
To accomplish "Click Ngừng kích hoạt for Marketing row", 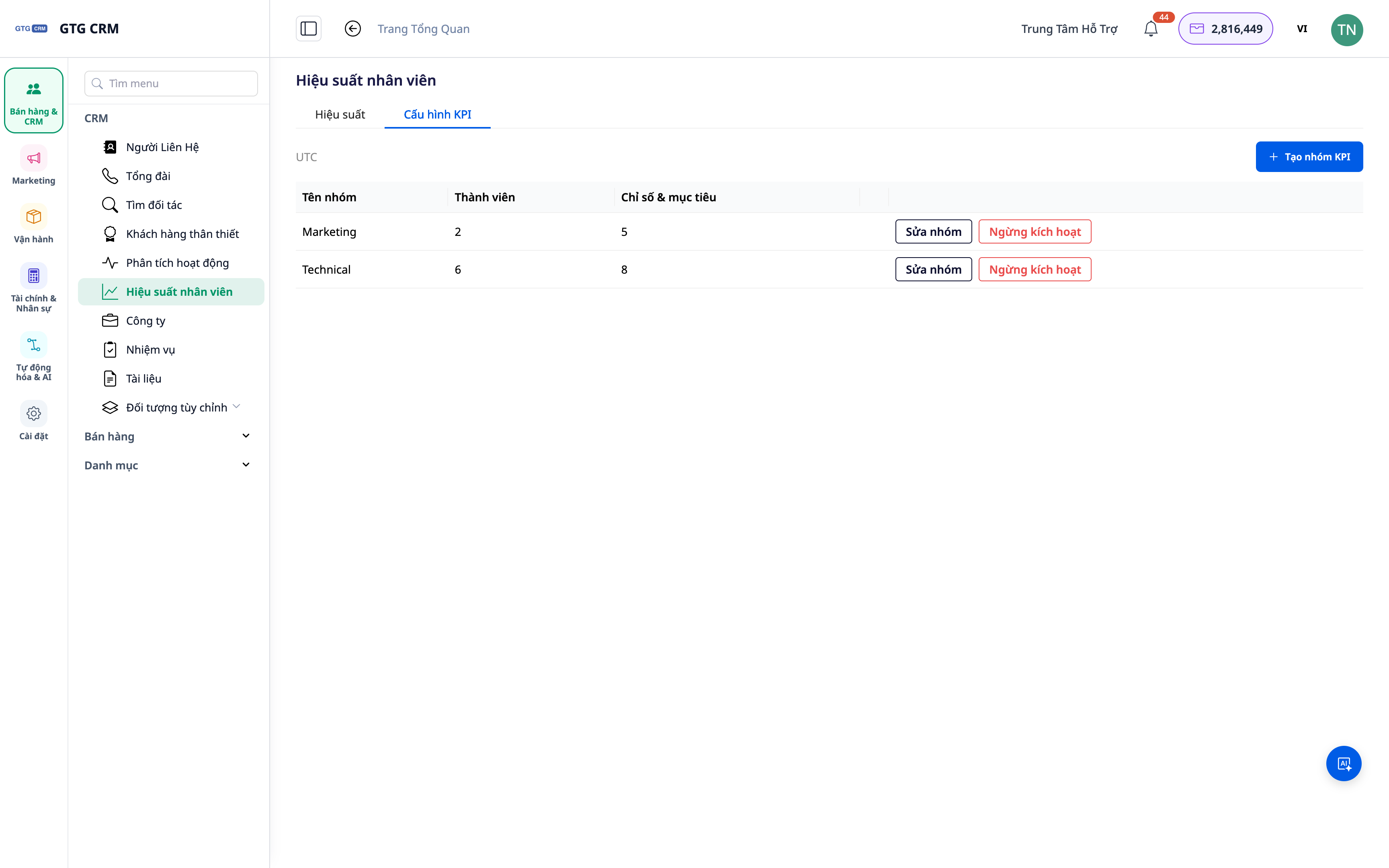I will [1035, 231].
